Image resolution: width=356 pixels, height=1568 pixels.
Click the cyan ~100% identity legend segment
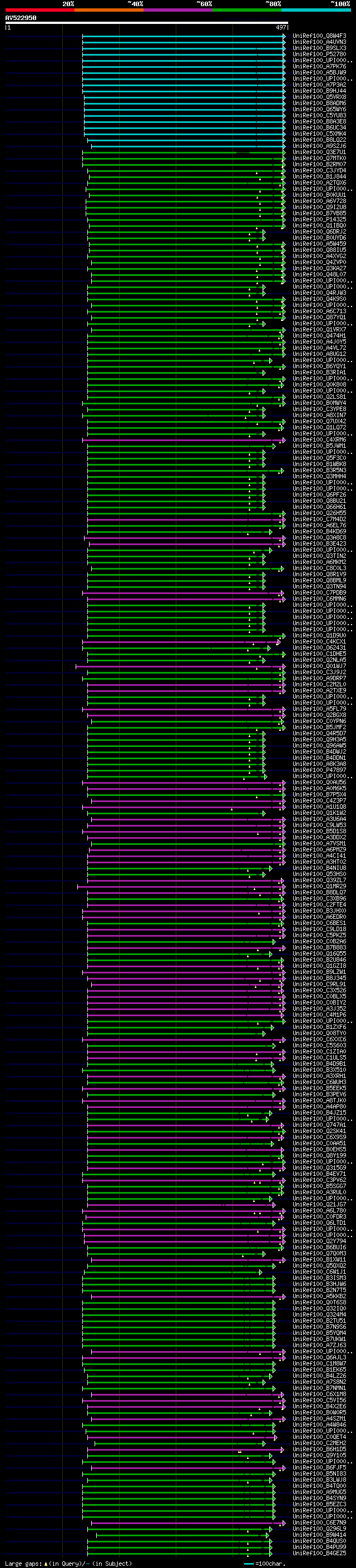pyautogui.click(x=316, y=10)
